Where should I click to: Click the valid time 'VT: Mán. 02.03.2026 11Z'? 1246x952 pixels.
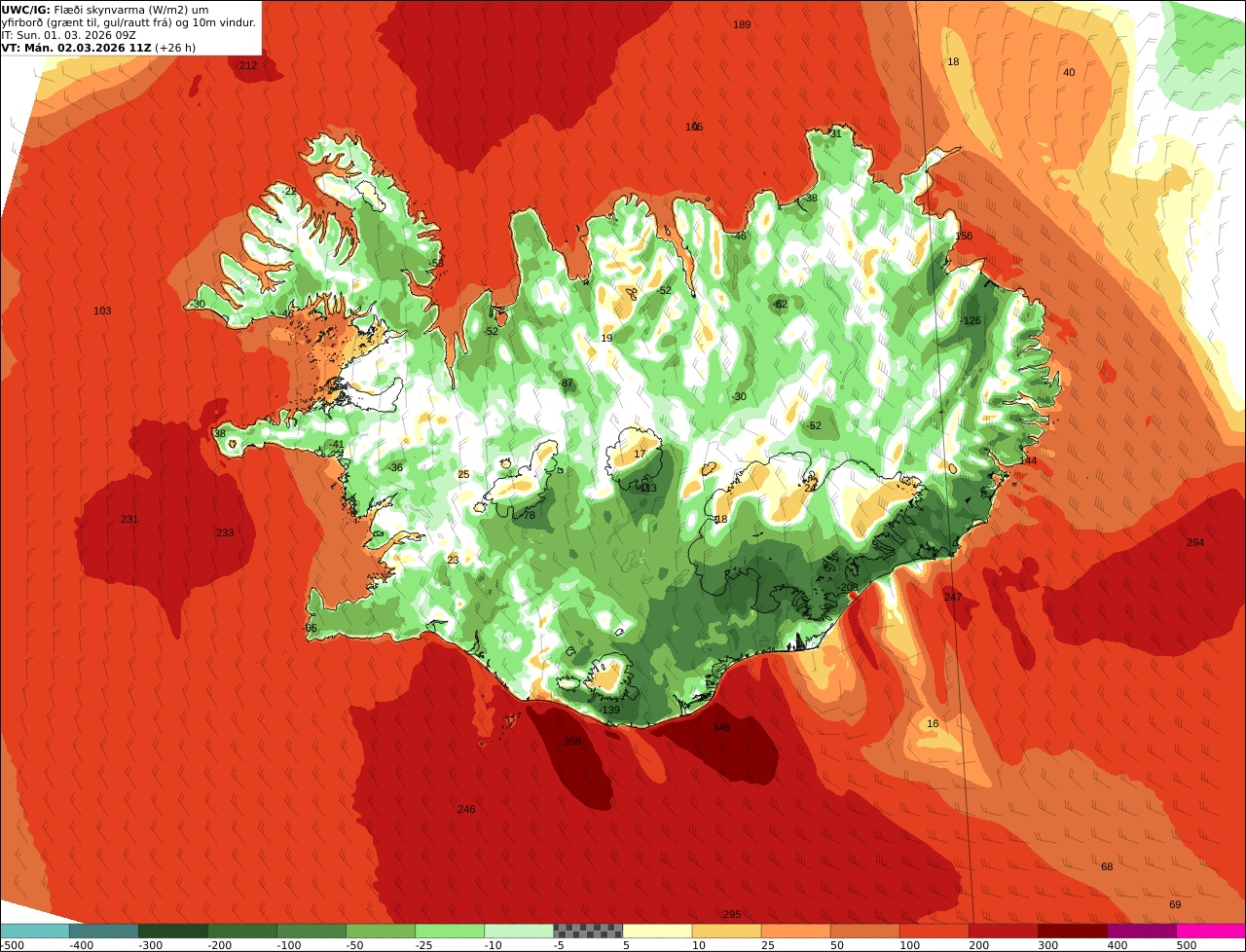(76, 47)
